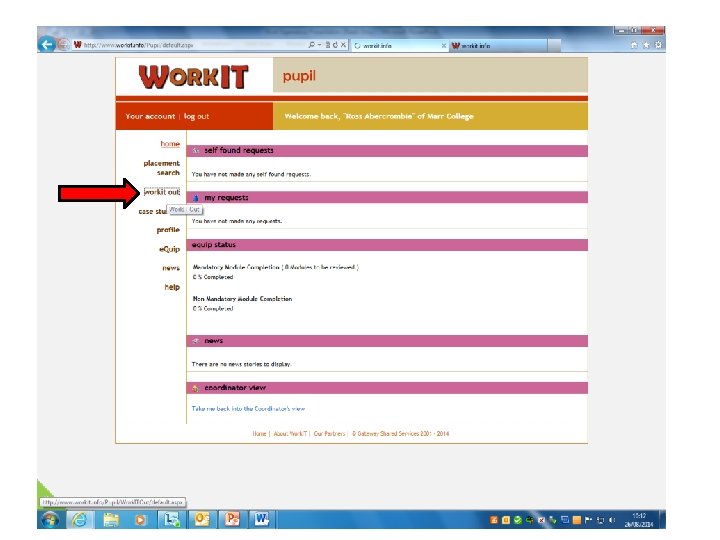Image resolution: width=720 pixels, height=540 pixels.
Task: Open Outlook on the taskbar
Action: [x=202, y=520]
